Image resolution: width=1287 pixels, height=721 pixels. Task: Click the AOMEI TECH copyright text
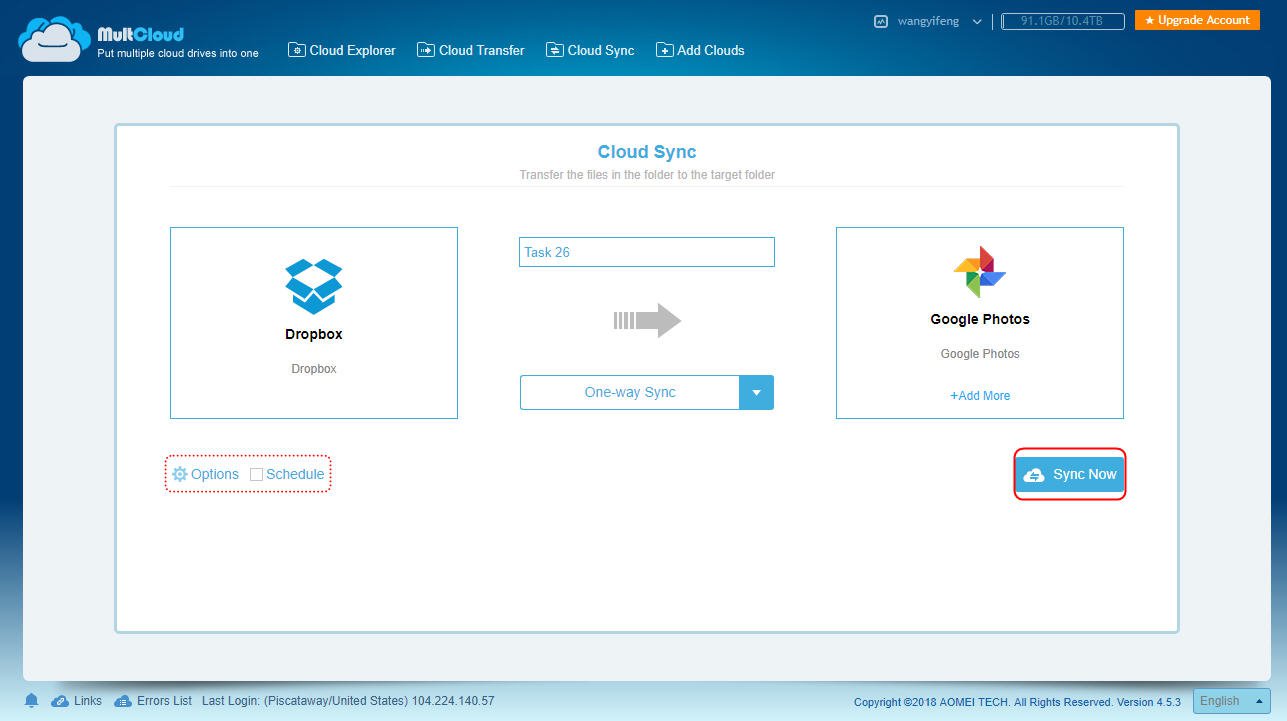(x=1017, y=702)
